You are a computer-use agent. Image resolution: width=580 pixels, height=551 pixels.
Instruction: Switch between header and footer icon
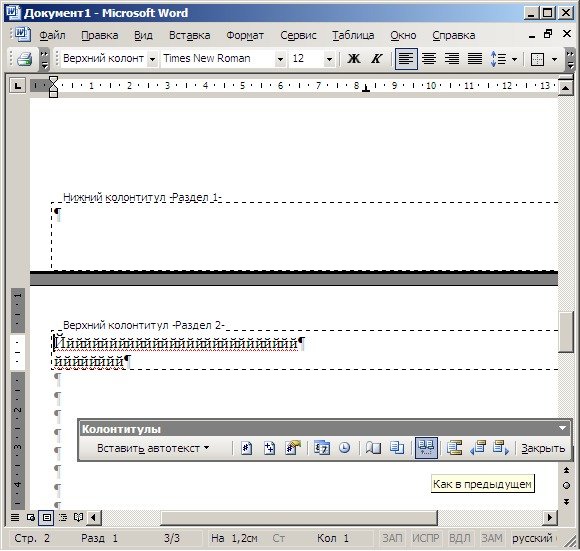click(454, 448)
